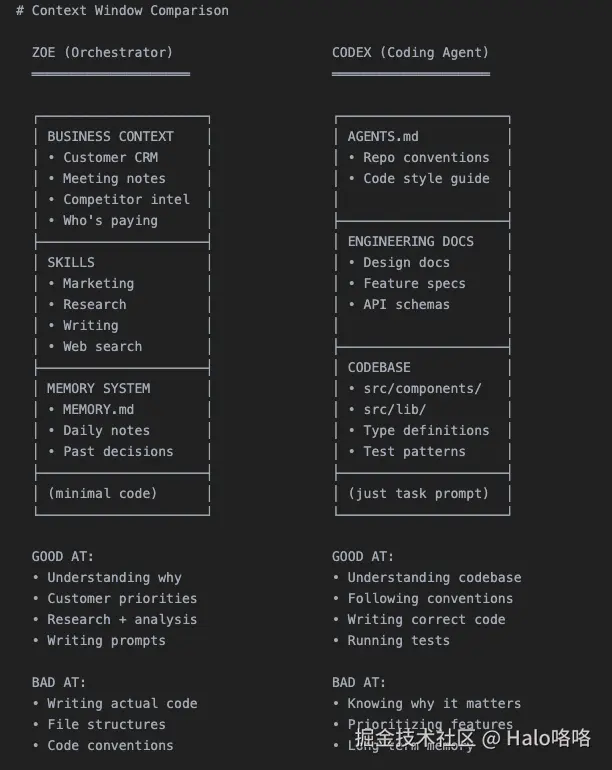Select the "AGENTS.md" box header
This screenshot has height=770, width=612.
tap(383, 136)
